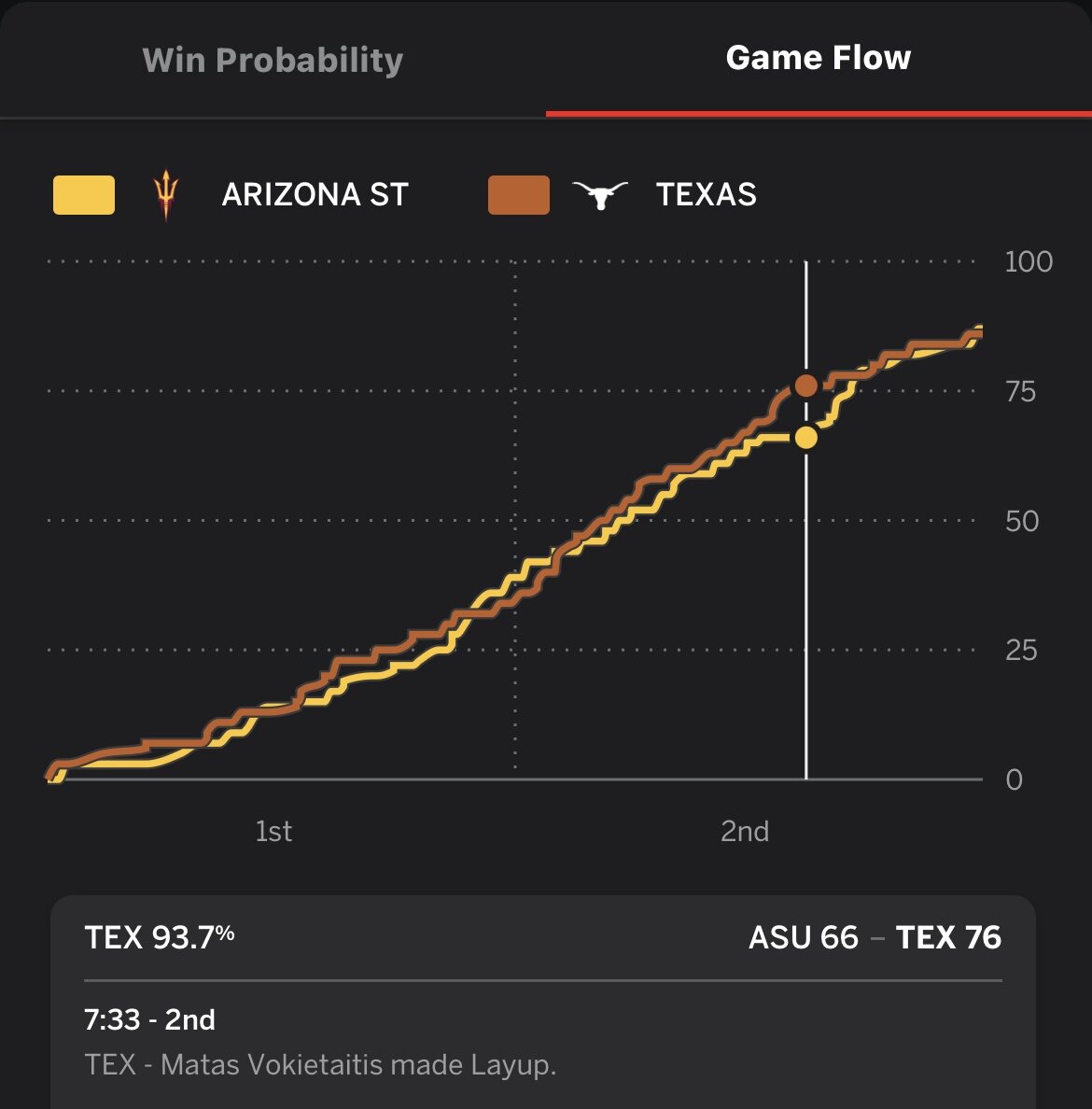Tap the ASU 66 – TEX 76 score
This screenshot has height=1109, width=1092.
875,937
